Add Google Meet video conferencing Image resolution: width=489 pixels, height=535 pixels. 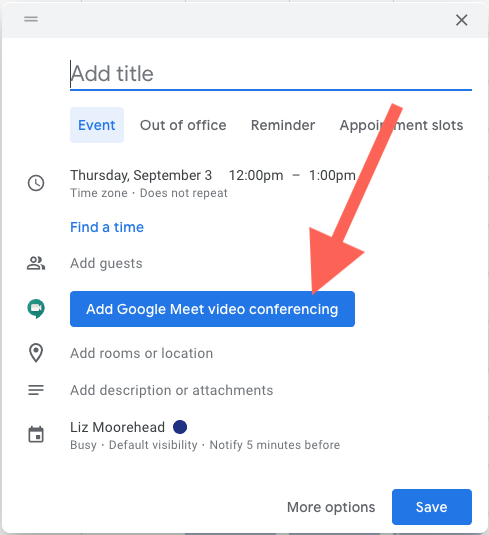[212, 309]
